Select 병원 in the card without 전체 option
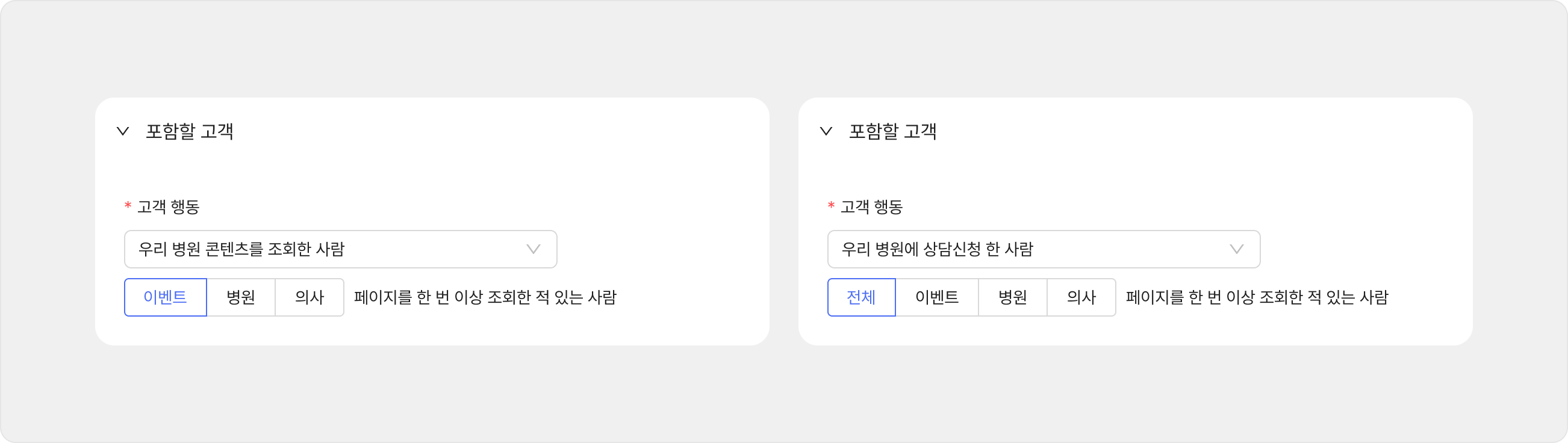The height and width of the screenshot is (443, 1568). pos(241,297)
